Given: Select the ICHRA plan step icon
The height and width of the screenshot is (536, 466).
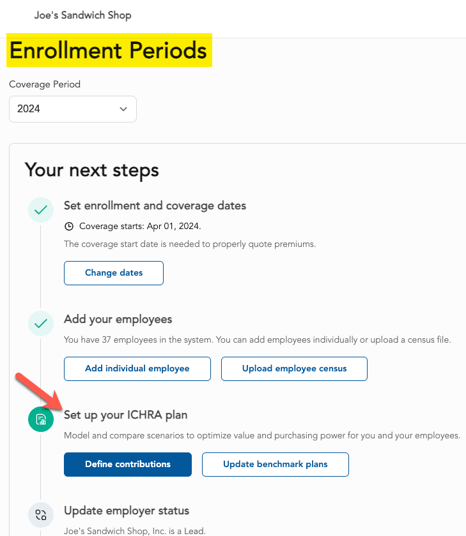Looking at the screenshot, I should point(41,419).
